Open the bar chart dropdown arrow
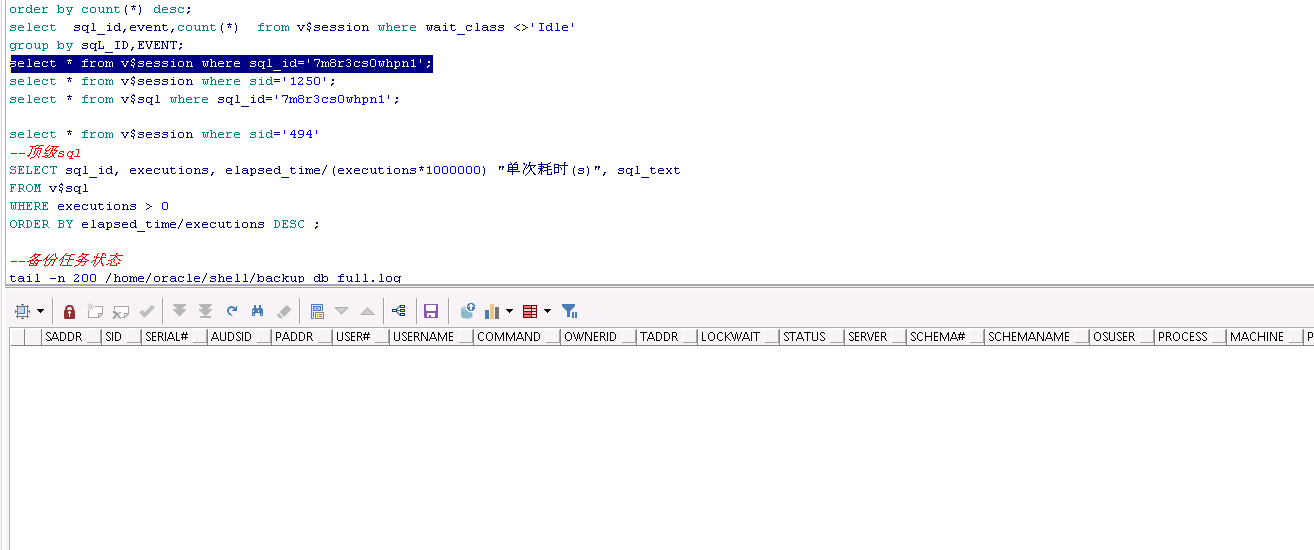The height and width of the screenshot is (550, 1314). 509,312
